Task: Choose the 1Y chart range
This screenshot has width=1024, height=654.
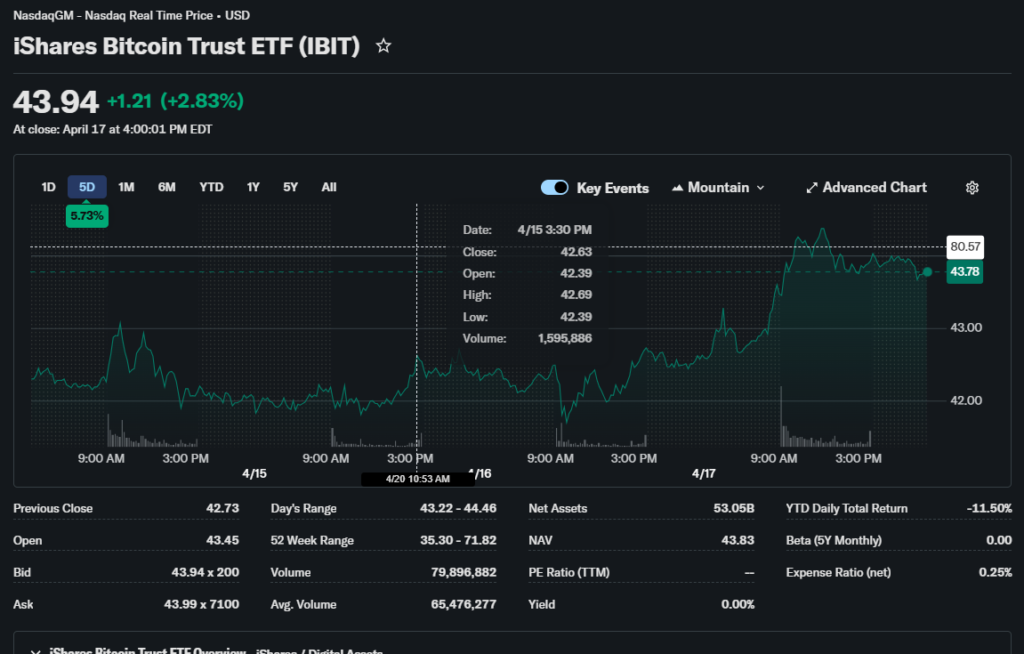Action: (253, 187)
